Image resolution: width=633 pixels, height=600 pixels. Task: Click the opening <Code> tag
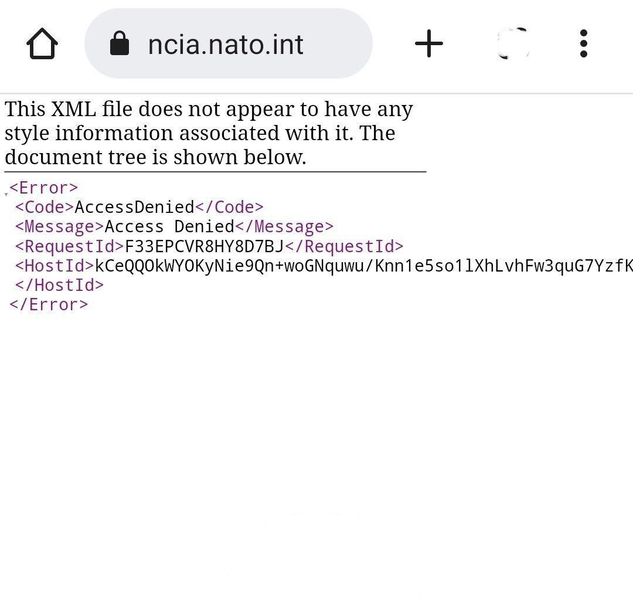coord(45,207)
